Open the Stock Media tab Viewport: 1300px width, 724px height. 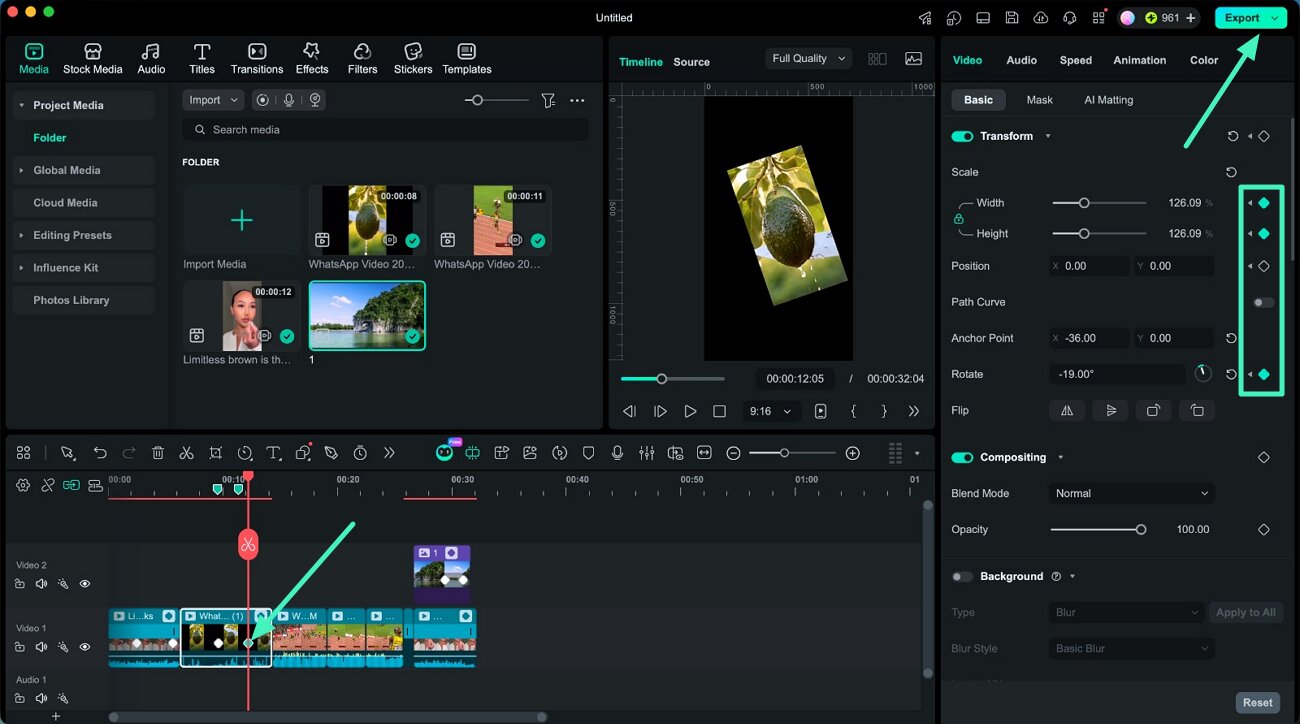(x=92, y=59)
